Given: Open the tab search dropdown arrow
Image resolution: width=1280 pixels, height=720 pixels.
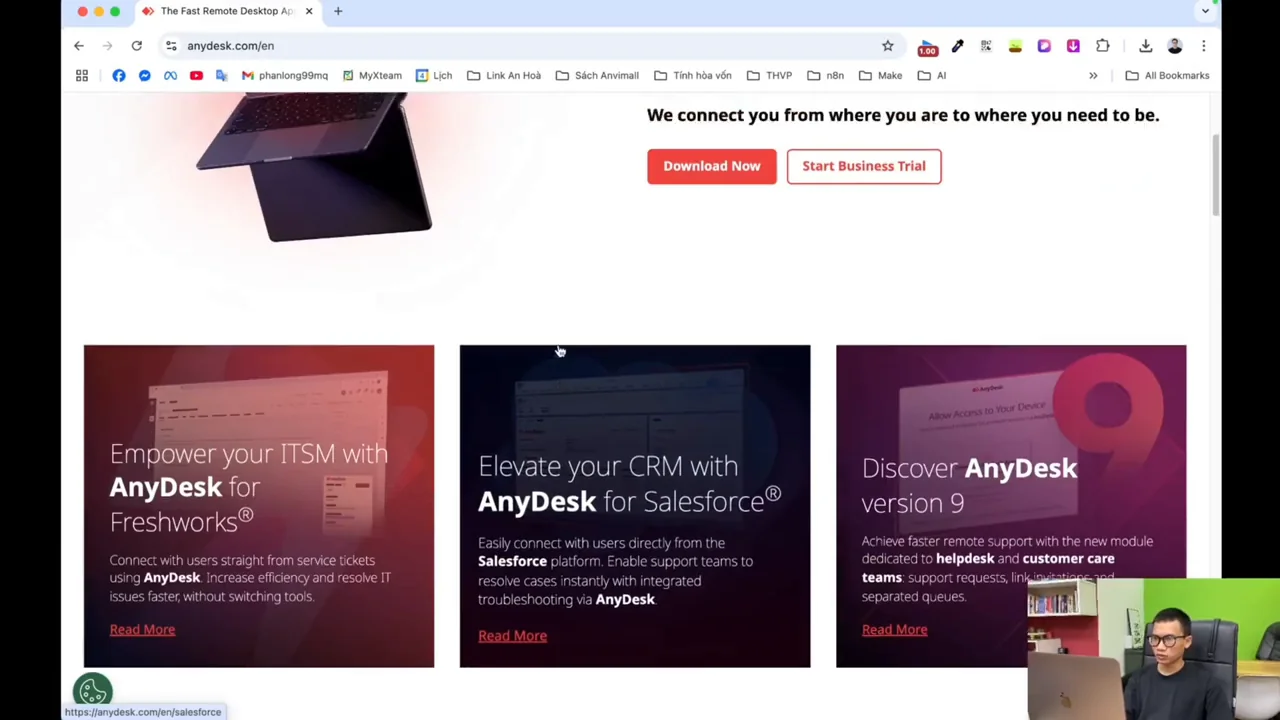Looking at the screenshot, I should point(1205,11).
